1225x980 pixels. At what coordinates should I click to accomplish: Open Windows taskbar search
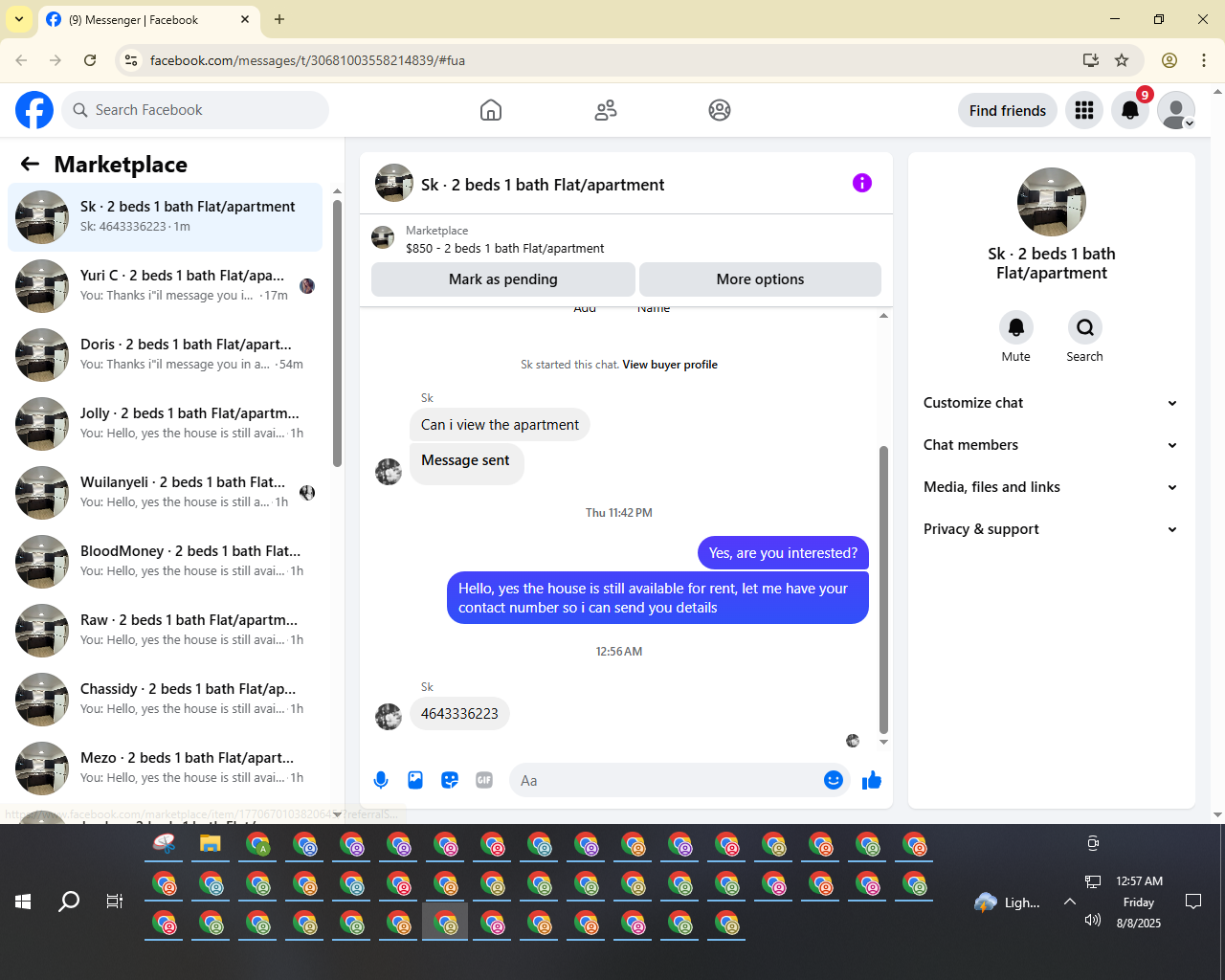(69, 902)
